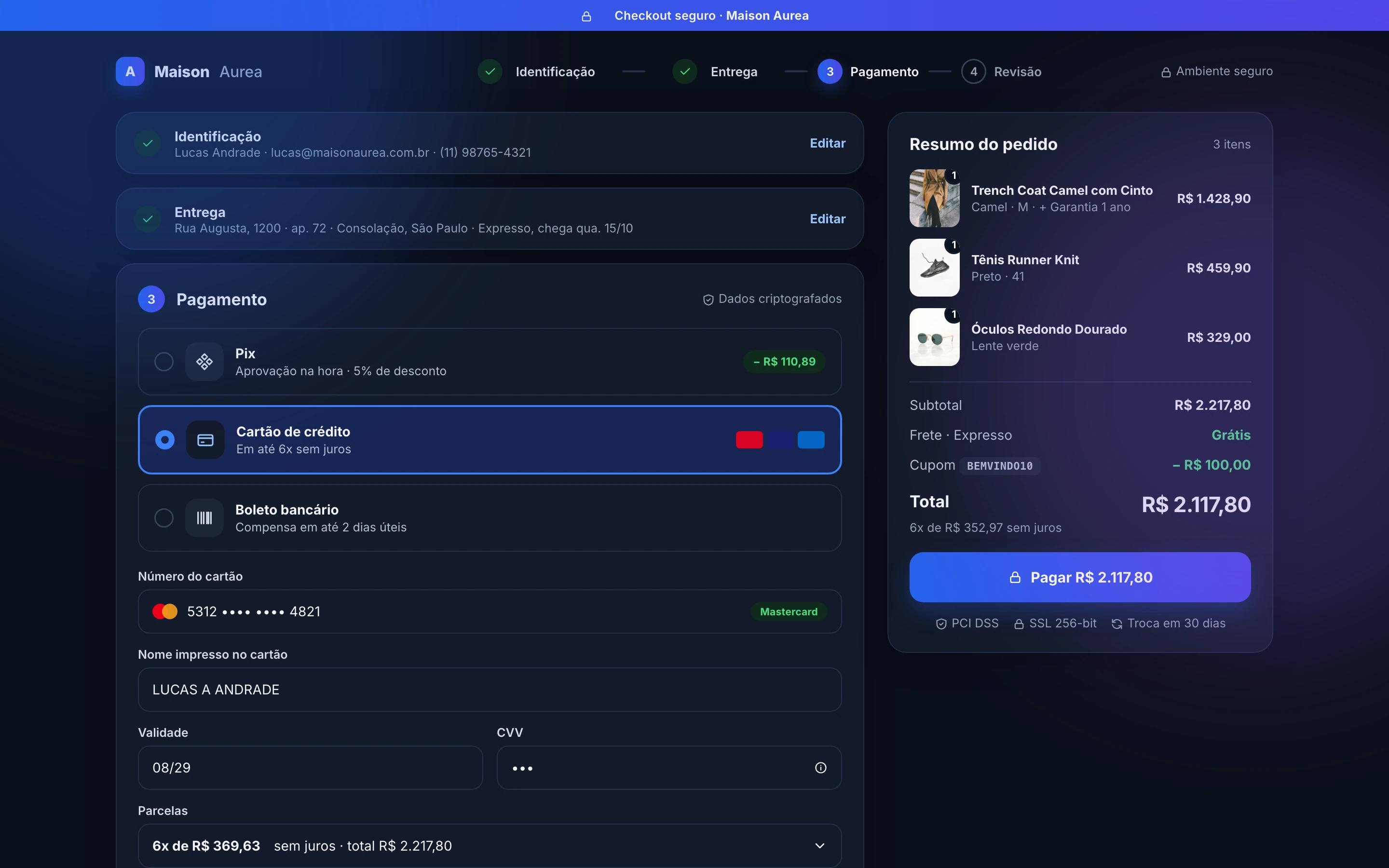Open the Tênis Runner Knit thumbnail
Screen dimensions: 1389x868
coord(934,268)
